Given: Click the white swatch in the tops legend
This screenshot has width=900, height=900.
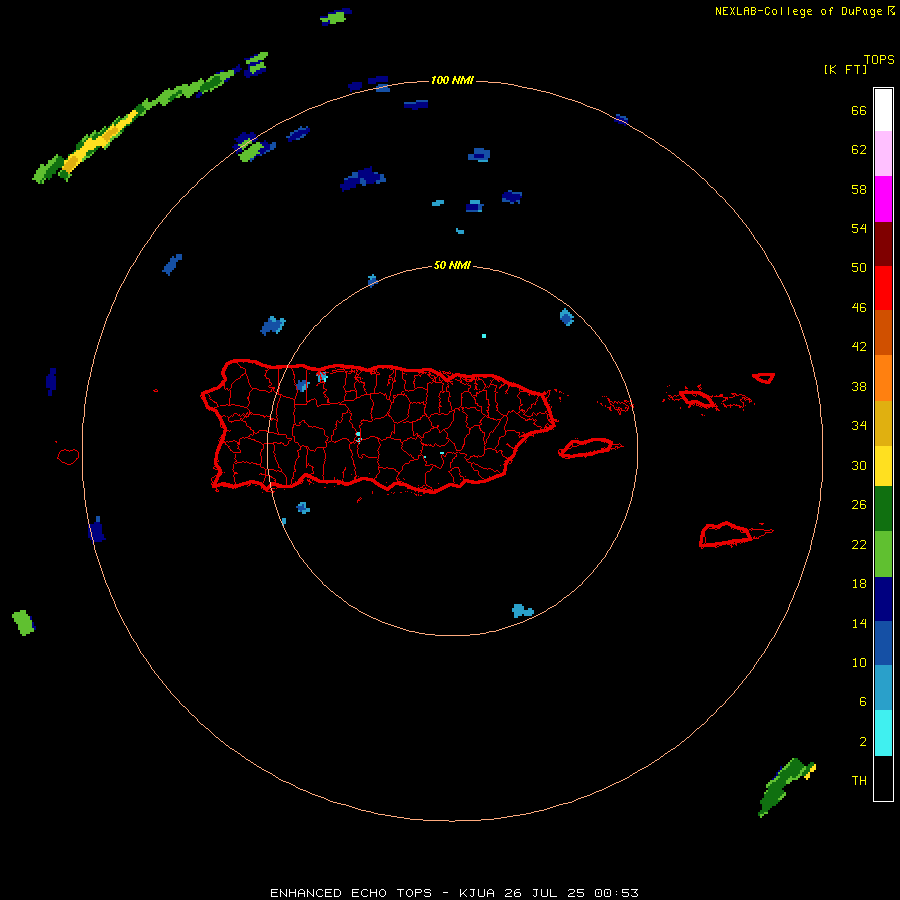Looking at the screenshot, I should click(x=883, y=110).
